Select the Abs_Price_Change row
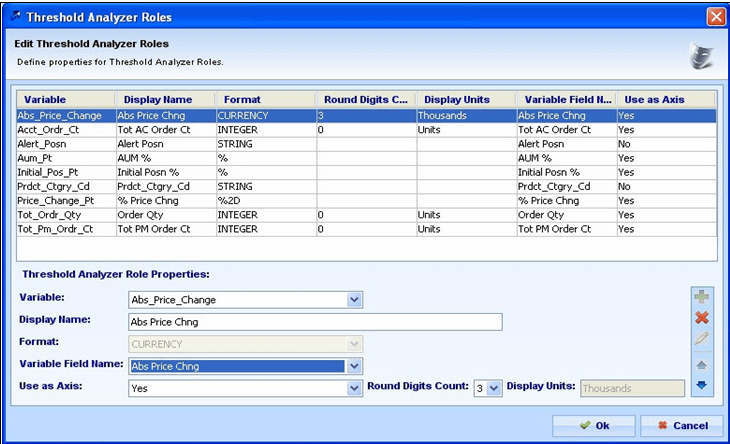Image resolution: width=730 pixels, height=444 pixels. [x=366, y=115]
